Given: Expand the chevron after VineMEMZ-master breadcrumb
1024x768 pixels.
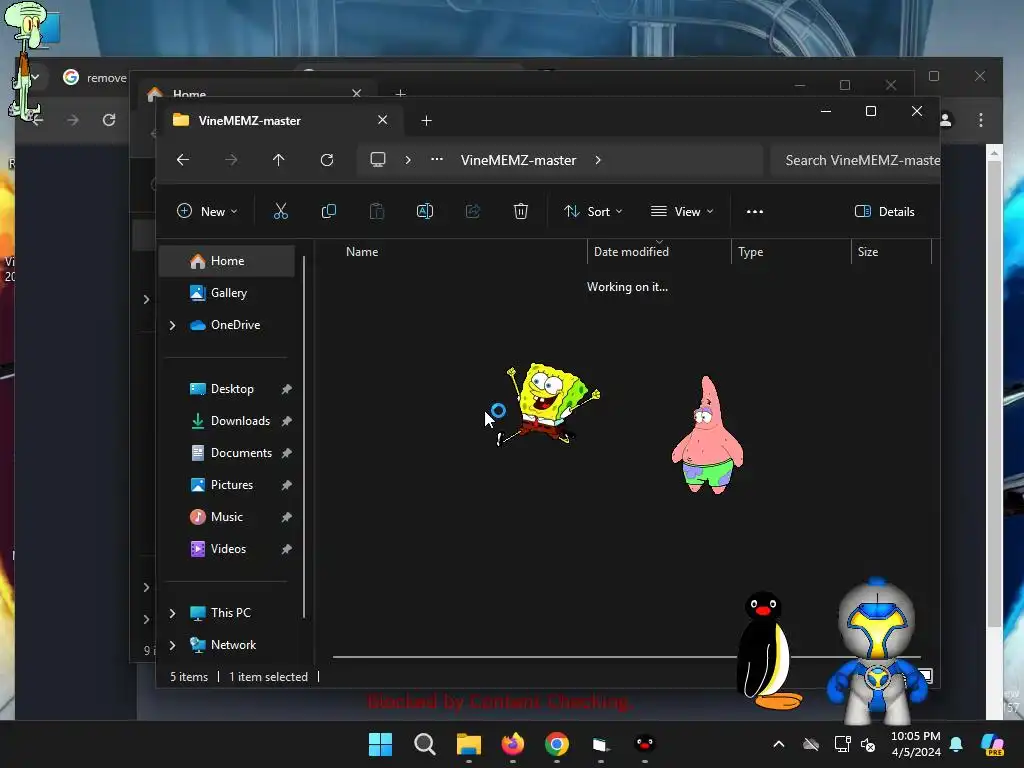Looking at the screenshot, I should (598, 160).
